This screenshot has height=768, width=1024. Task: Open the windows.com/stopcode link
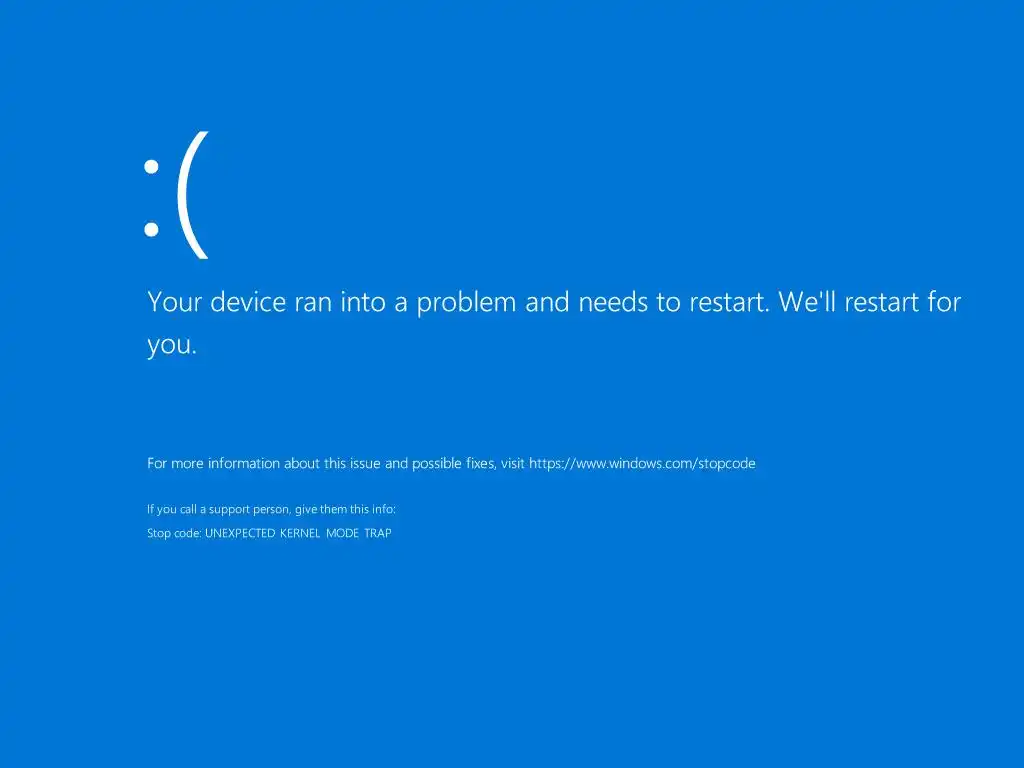pyautogui.click(x=642, y=464)
